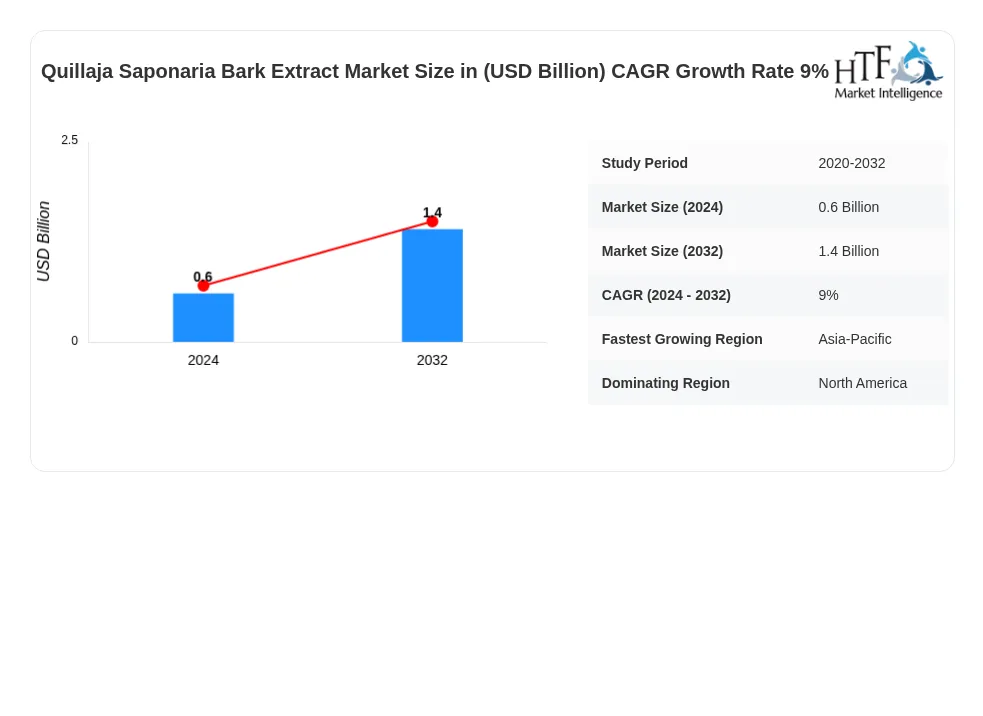The width and height of the screenshot is (983, 716).
Task: Click the 2024 x-axis label
Action: click(x=203, y=361)
